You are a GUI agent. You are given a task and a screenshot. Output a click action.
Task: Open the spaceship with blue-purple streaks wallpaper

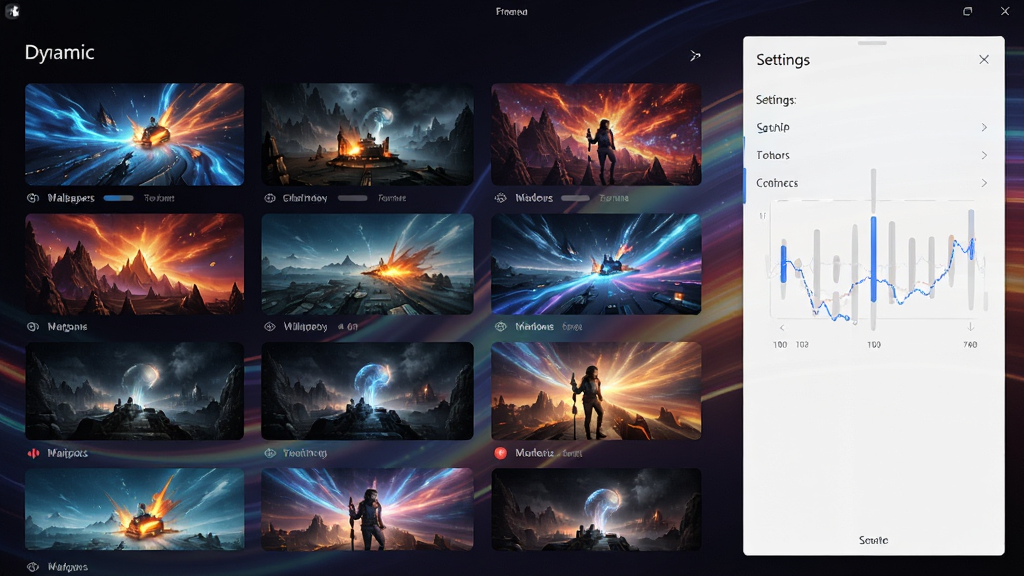point(596,264)
